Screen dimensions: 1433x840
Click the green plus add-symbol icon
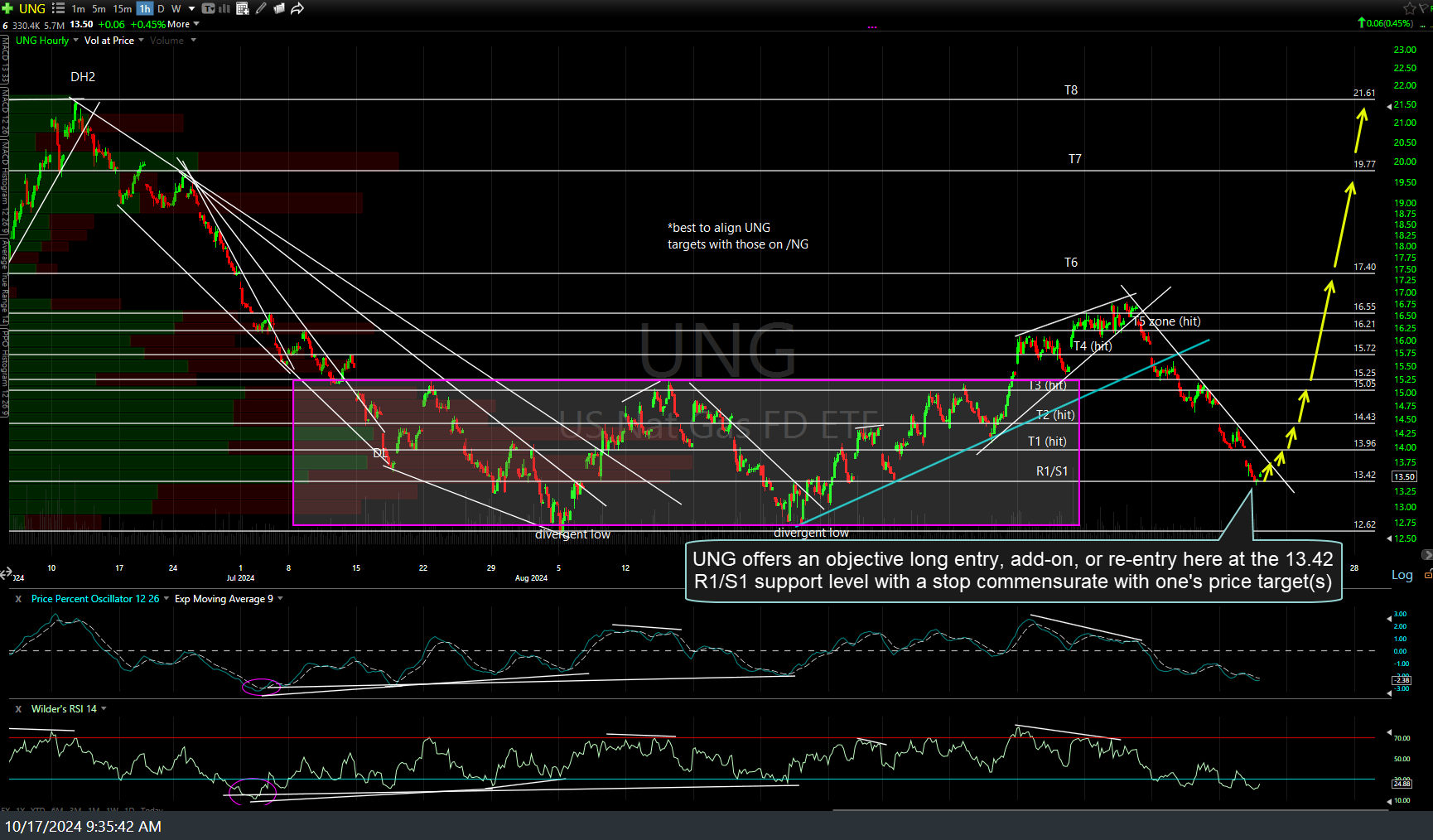(7, 8)
